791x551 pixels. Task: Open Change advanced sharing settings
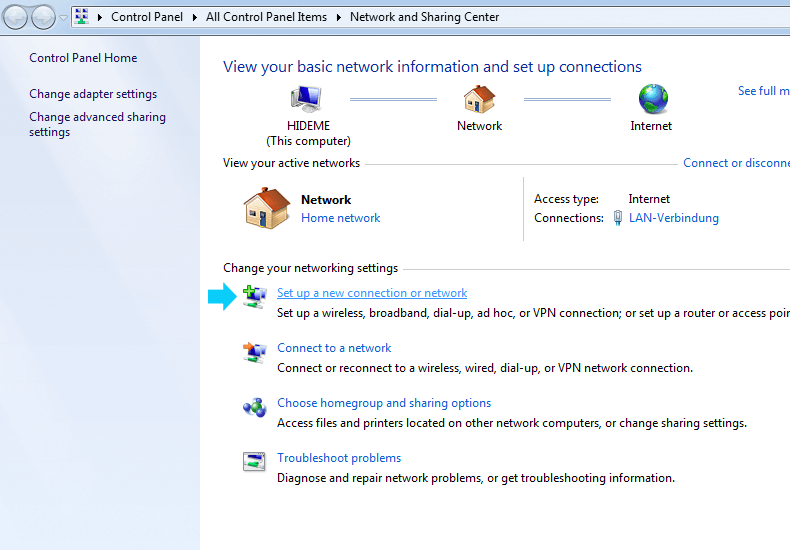tap(97, 124)
